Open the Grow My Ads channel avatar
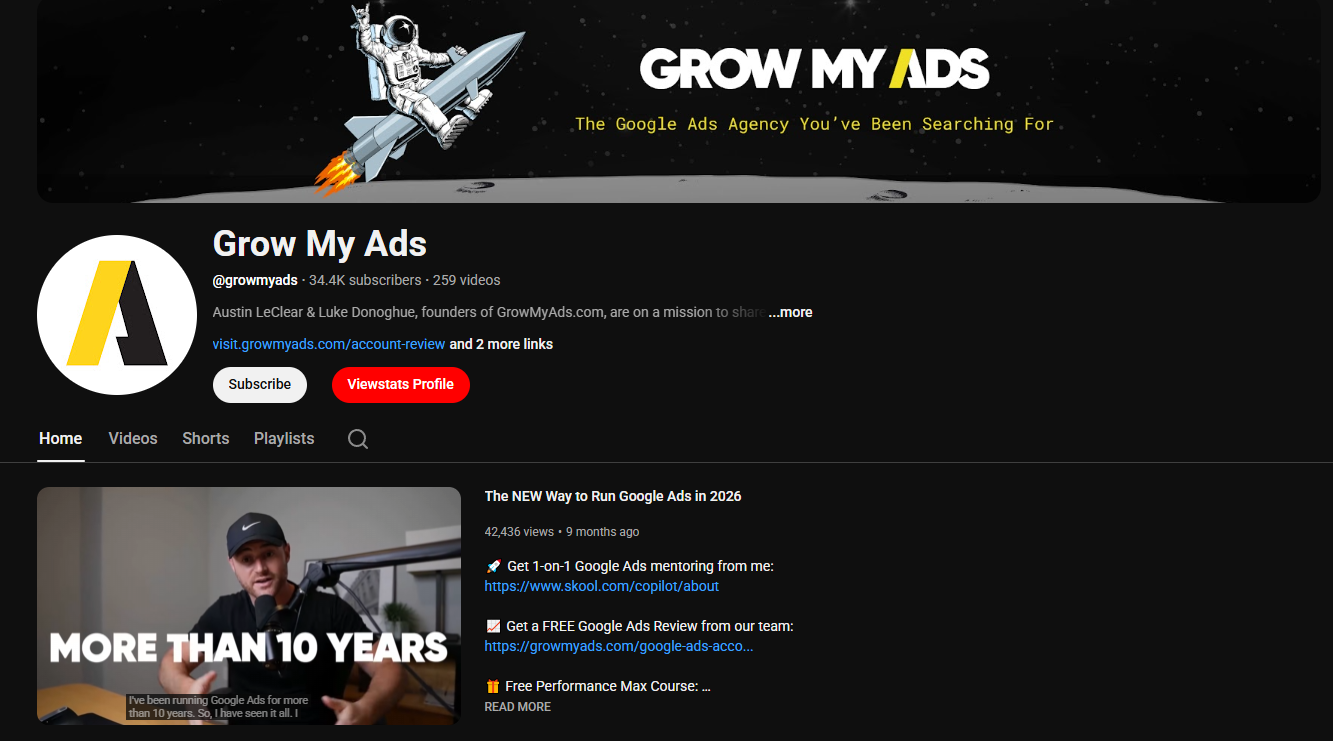The image size is (1333, 741). [x=117, y=315]
